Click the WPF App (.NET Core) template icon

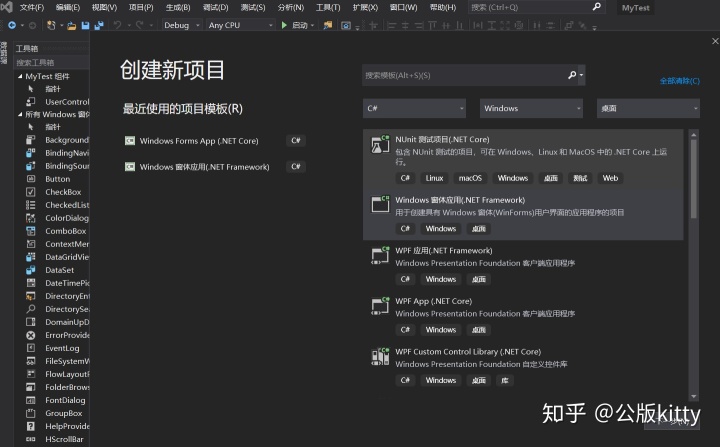[380, 305]
